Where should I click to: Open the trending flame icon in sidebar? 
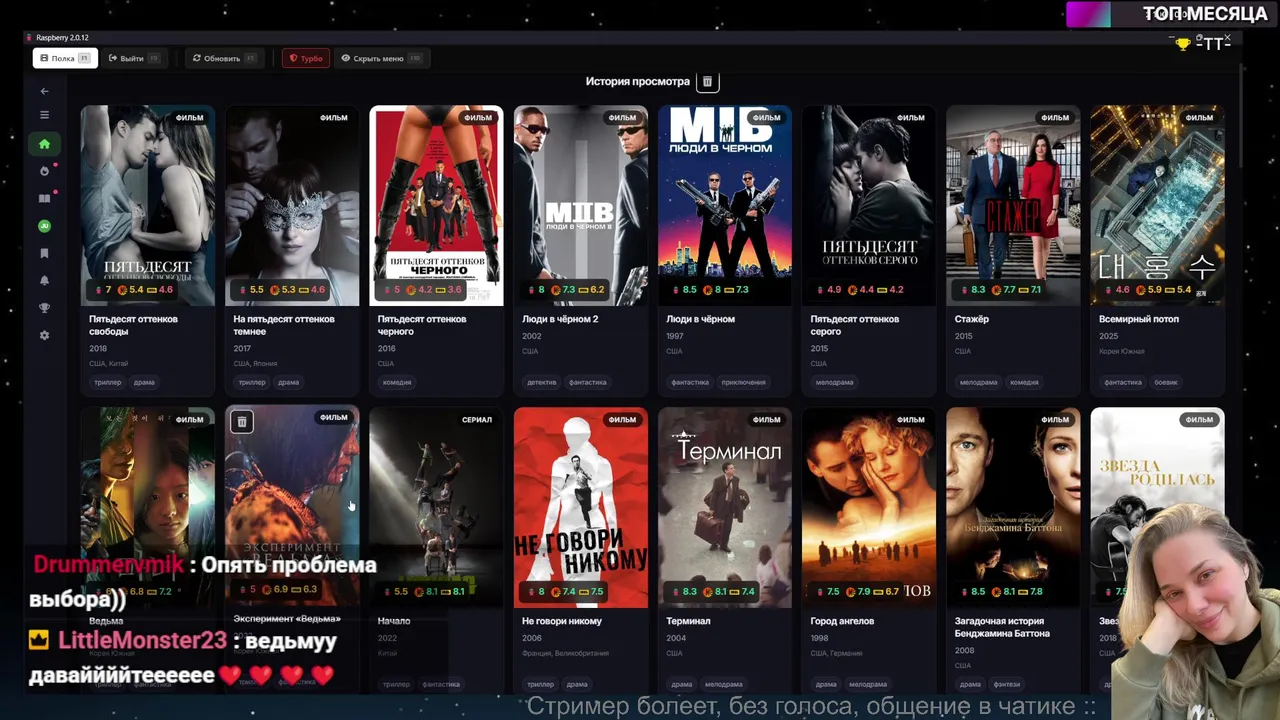44,171
